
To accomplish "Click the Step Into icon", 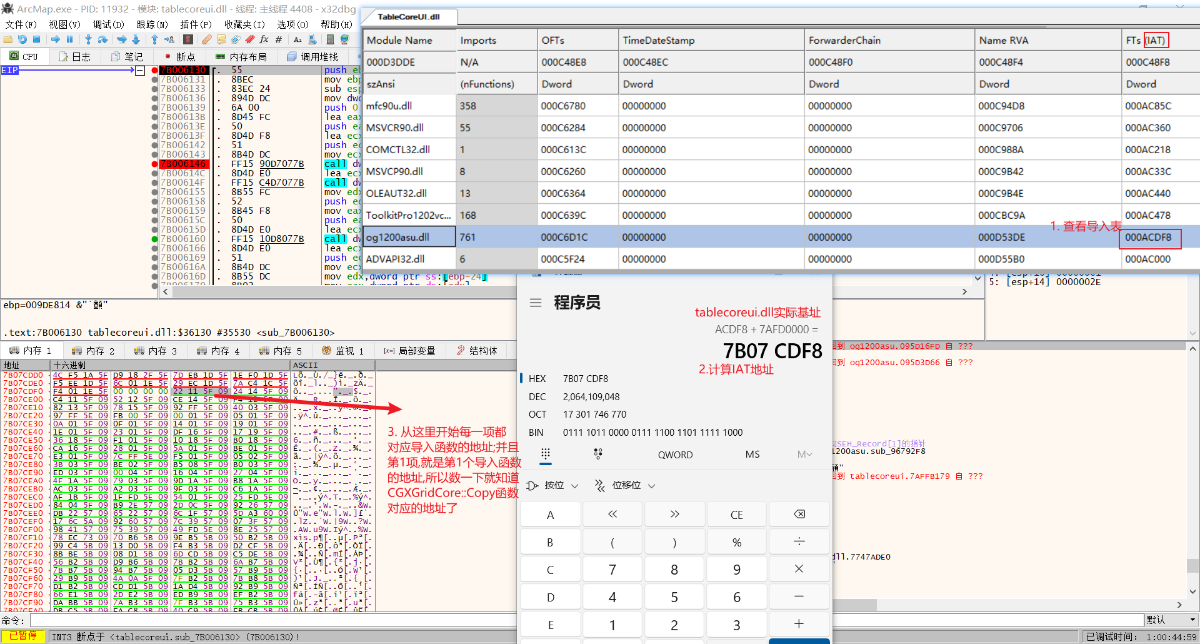I will [88, 40].
